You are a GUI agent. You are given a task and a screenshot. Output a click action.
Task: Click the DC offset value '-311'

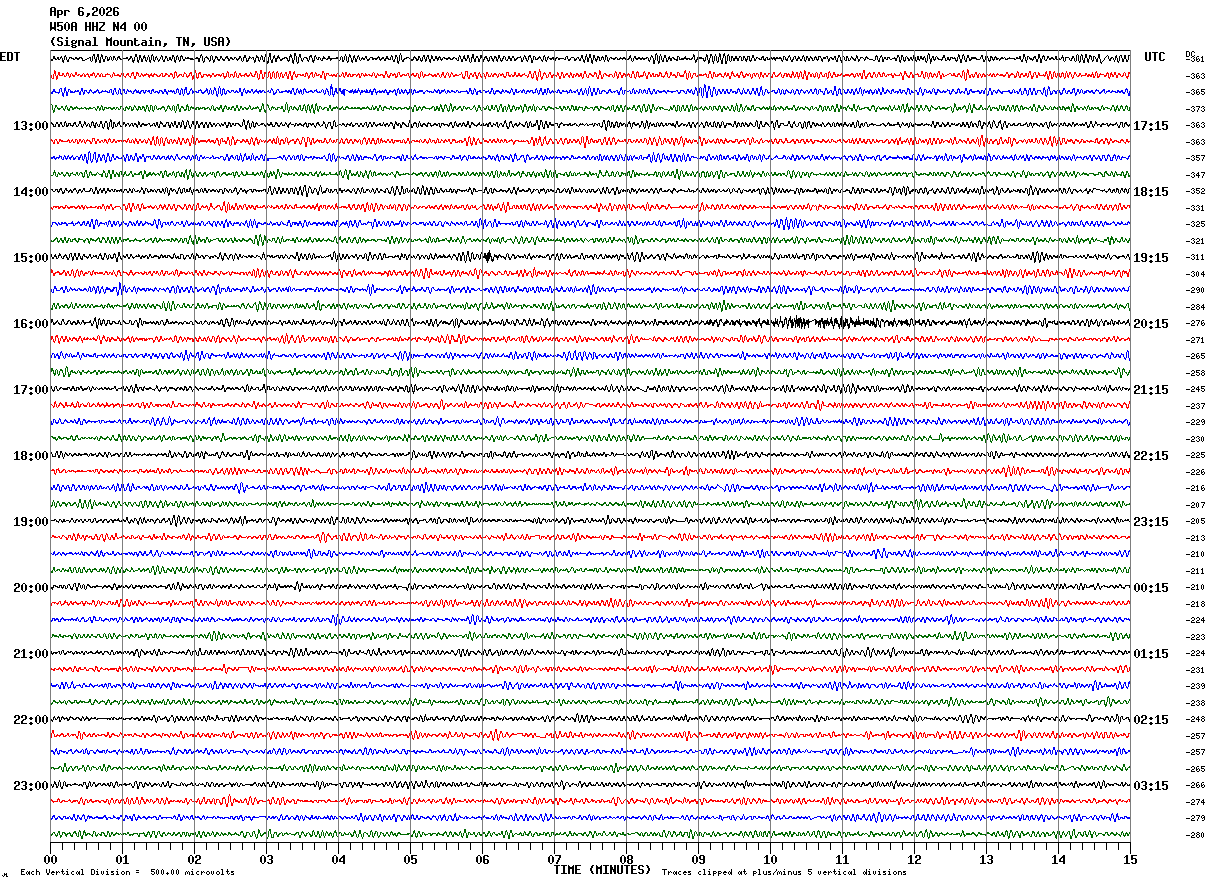1195,257
